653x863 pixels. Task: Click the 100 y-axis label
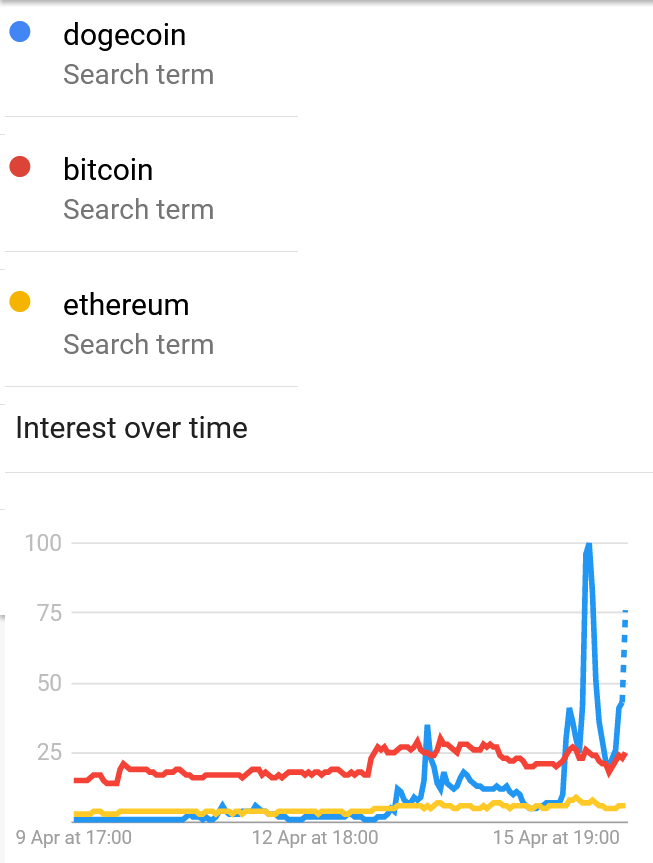click(43, 543)
